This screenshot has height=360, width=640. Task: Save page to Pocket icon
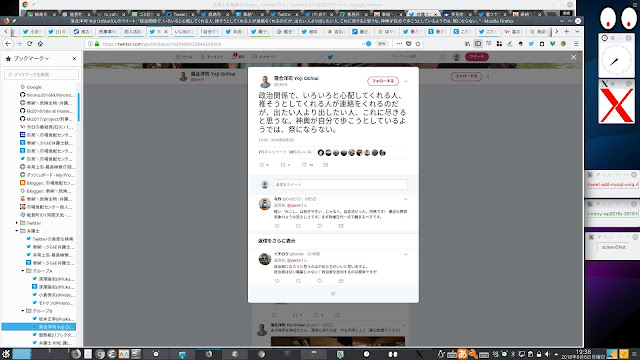click(x=409, y=44)
